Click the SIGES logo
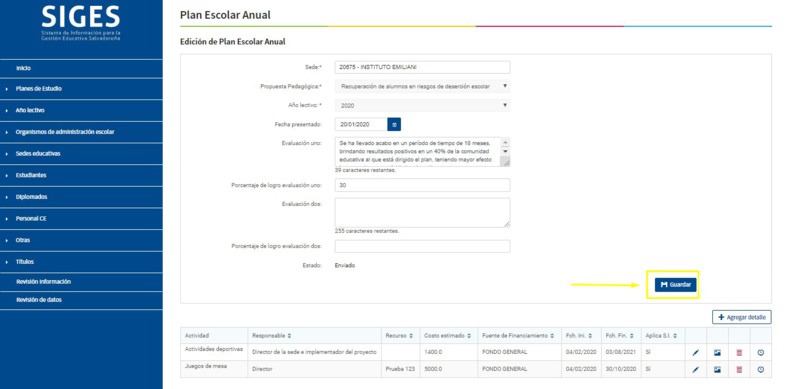The width and height of the screenshot is (789, 389). [81, 23]
